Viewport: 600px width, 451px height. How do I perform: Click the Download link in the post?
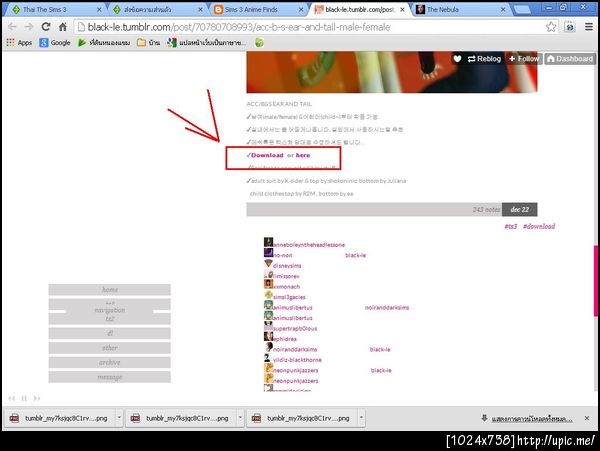(267, 155)
